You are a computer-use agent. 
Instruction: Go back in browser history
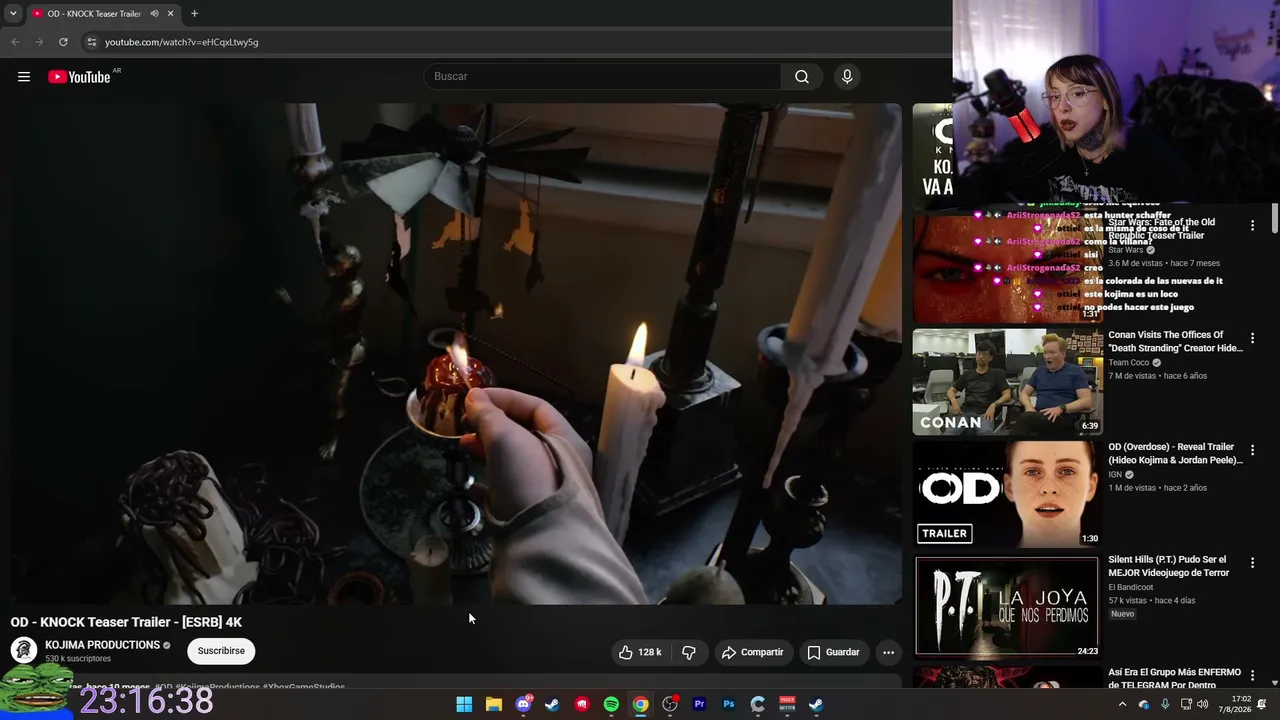(x=15, y=42)
